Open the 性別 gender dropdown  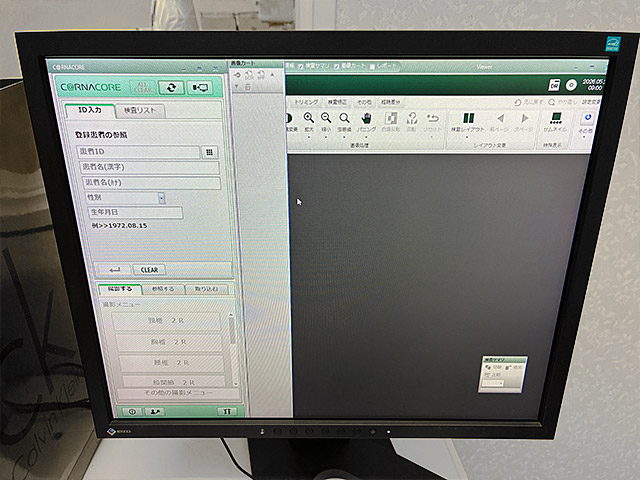pos(162,198)
